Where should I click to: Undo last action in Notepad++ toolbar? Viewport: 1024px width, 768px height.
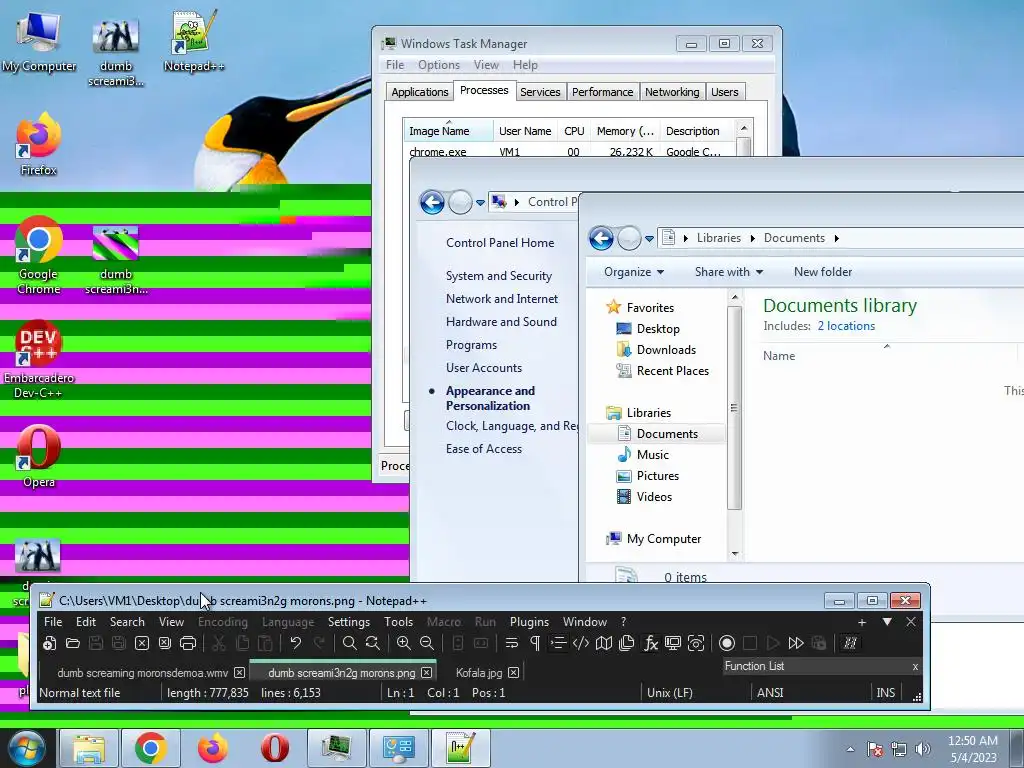coord(295,643)
